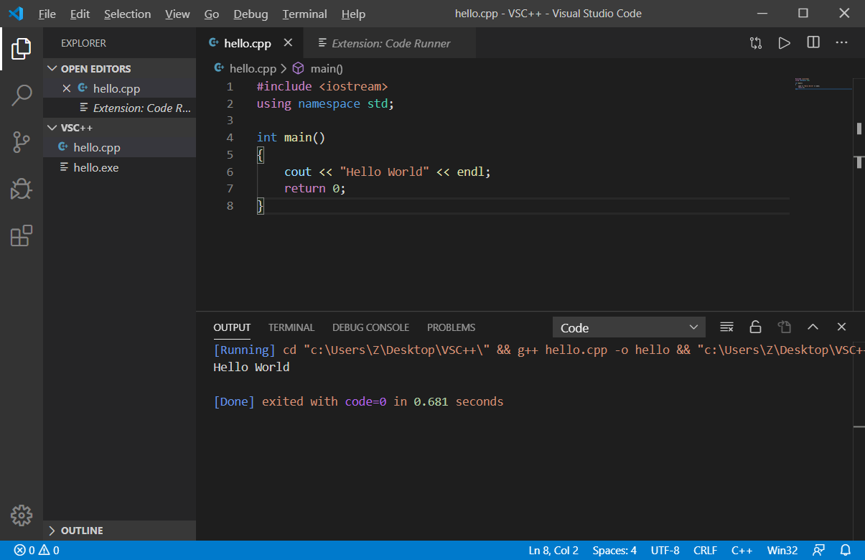865x560 pixels.
Task: Click the VS Code logo icon
Action: (16, 13)
